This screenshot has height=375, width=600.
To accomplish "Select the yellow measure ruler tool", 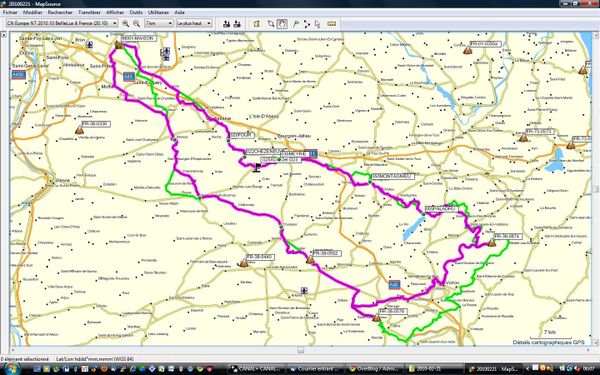I will pos(332,24).
